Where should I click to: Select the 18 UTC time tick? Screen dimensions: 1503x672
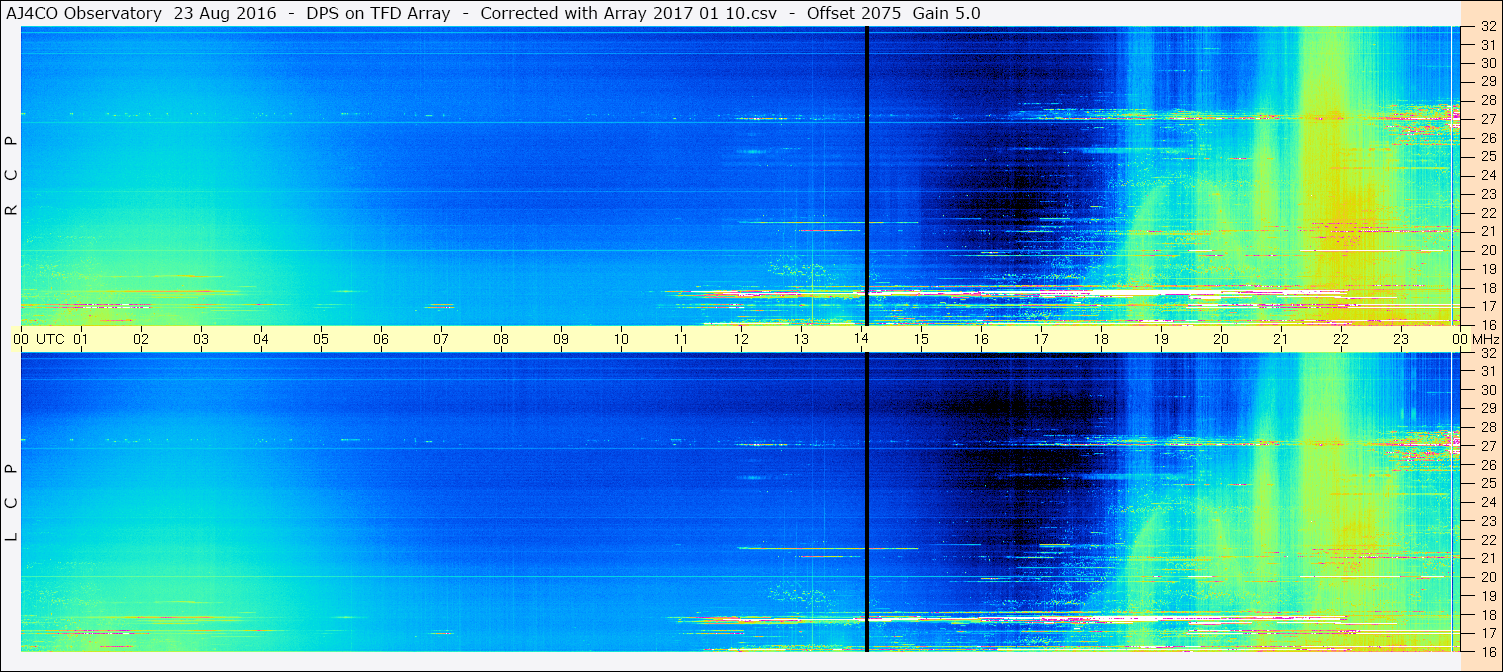[1101, 339]
